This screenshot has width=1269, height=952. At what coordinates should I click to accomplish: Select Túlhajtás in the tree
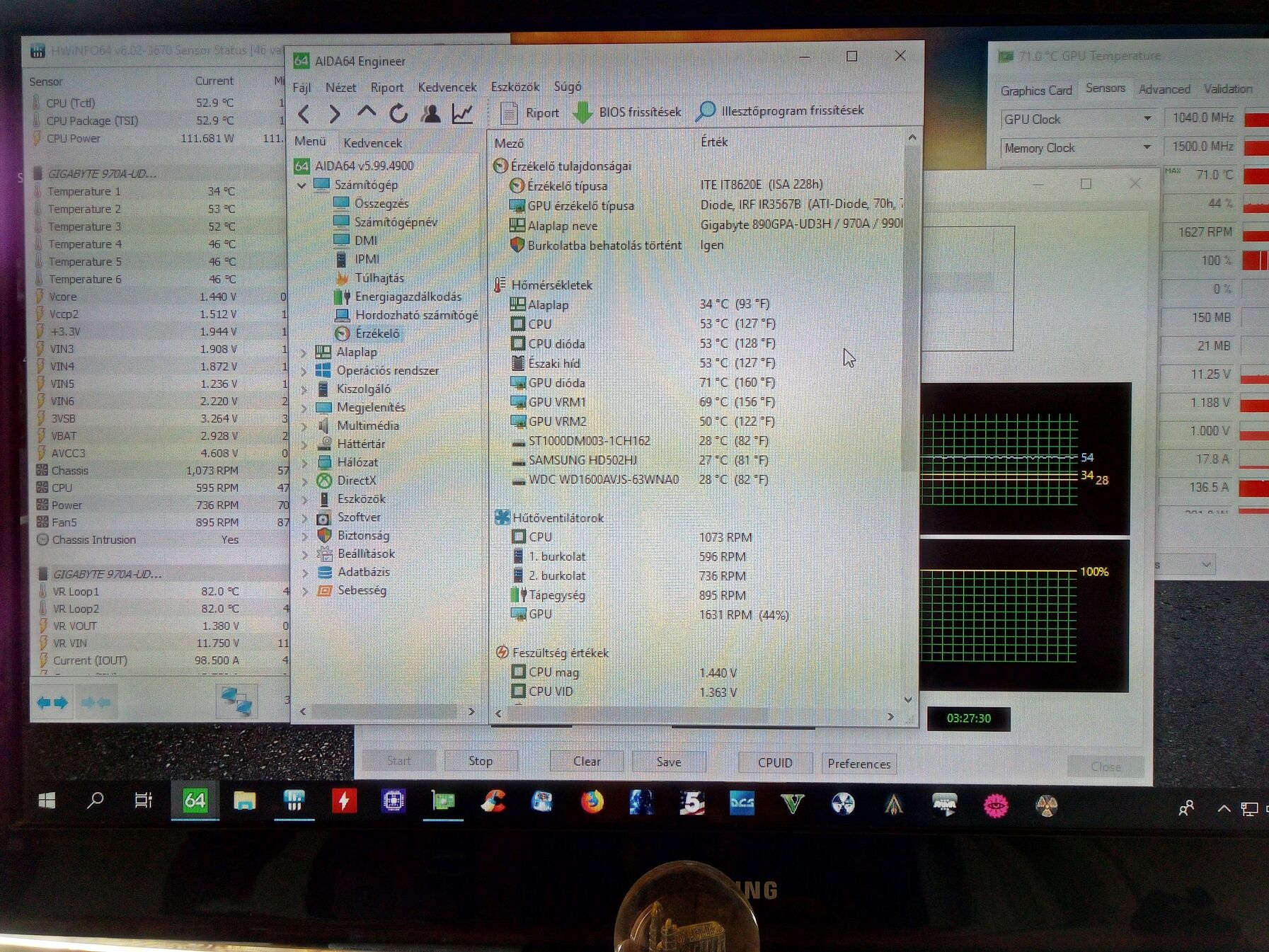[379, 278]
